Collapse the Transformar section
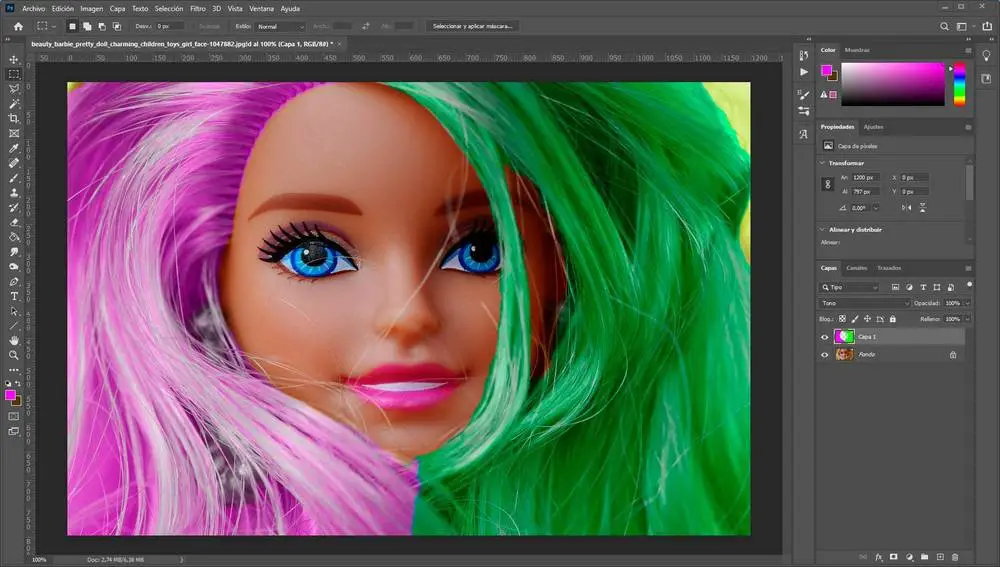Viewport: 1000px width, 567px height. tap(823, 163)
